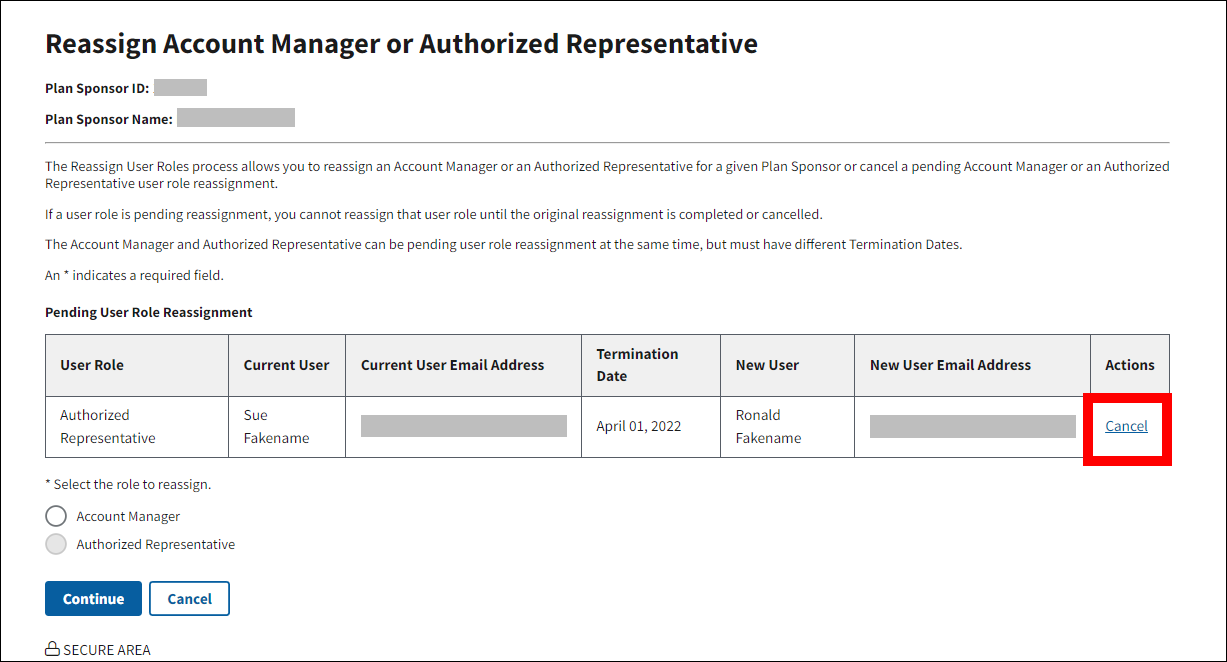Click the April 01, 2022 termination date cell
Screen dimensions: 1227x662
point(638,427)
